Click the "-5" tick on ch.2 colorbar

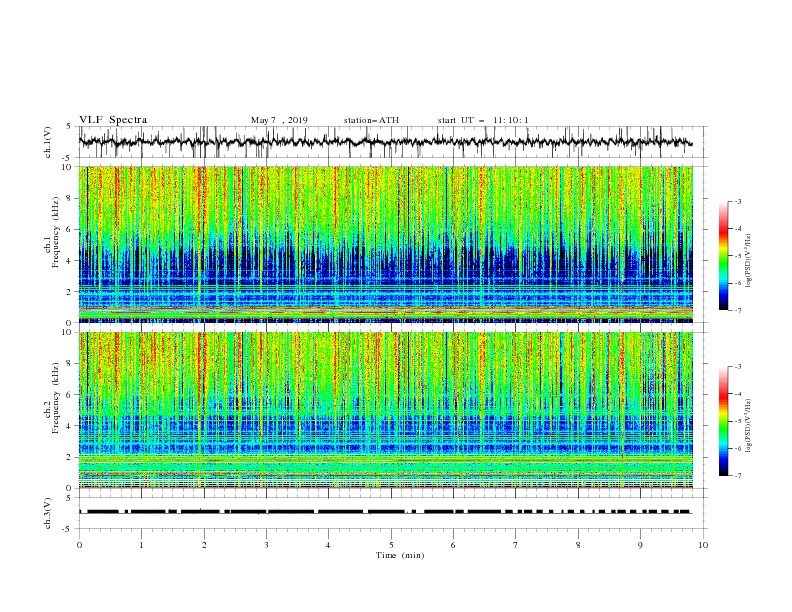tap(737, 421)
